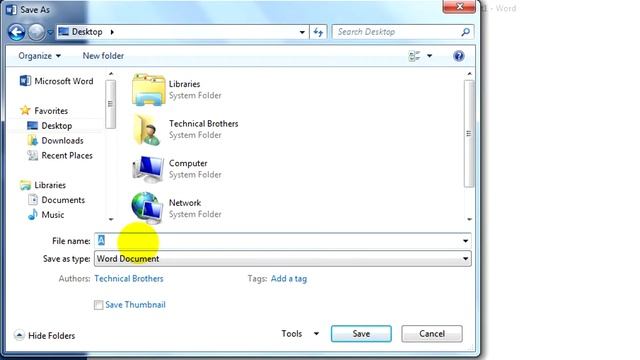640x360 pixels.
Task: Open Recent Places in navigation pane
Action: 60,156
